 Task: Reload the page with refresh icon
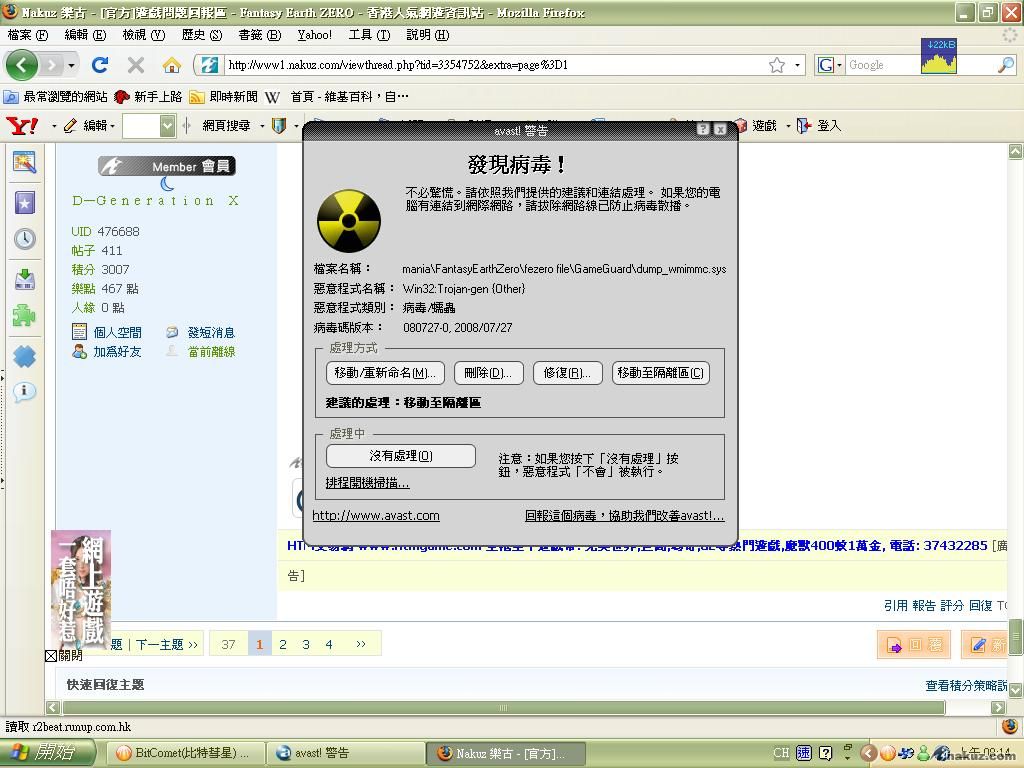tap(99, 65)
